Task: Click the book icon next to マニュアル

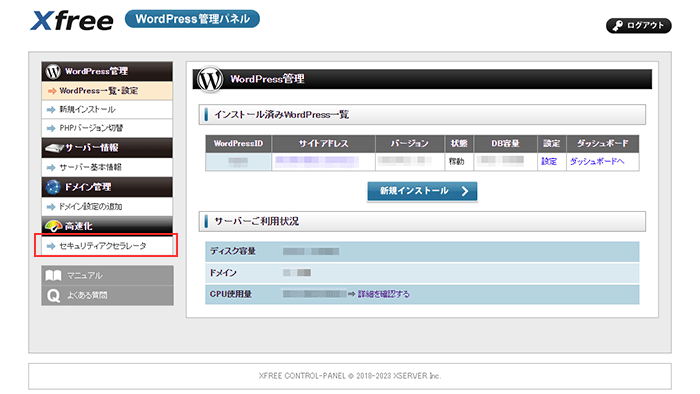Action: click(x=54, y=276)
